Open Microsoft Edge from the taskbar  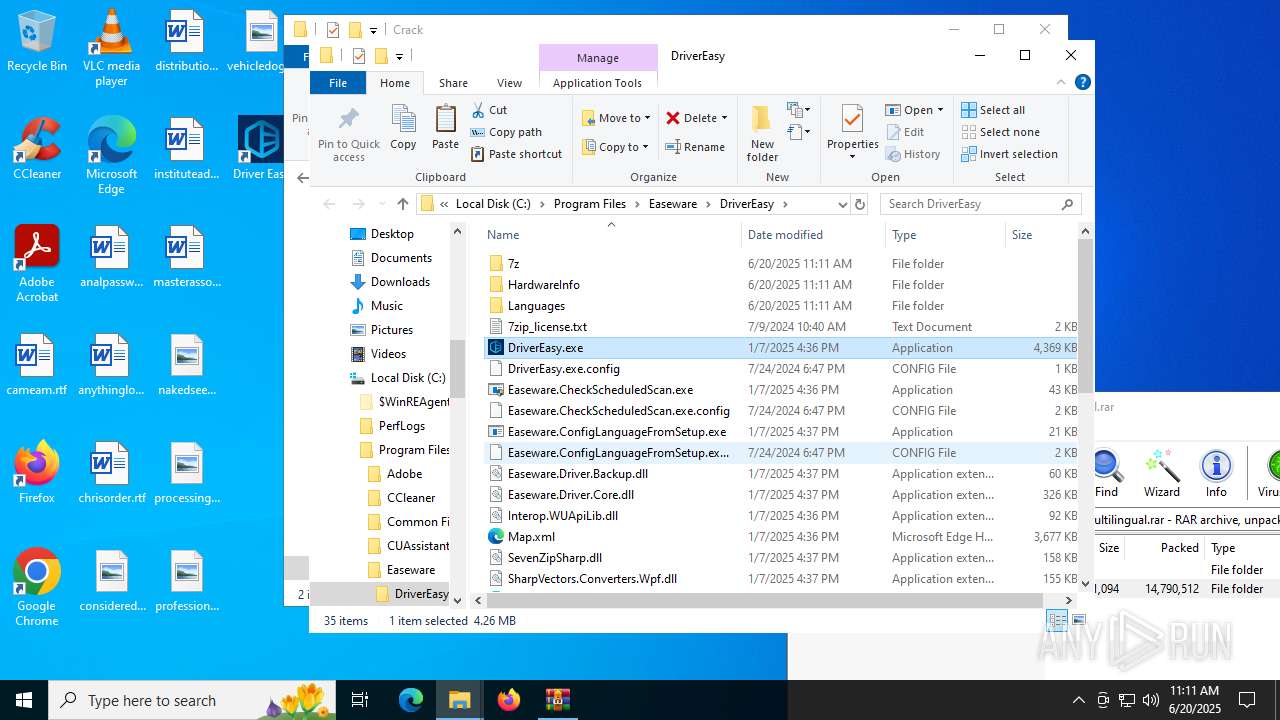411,700
